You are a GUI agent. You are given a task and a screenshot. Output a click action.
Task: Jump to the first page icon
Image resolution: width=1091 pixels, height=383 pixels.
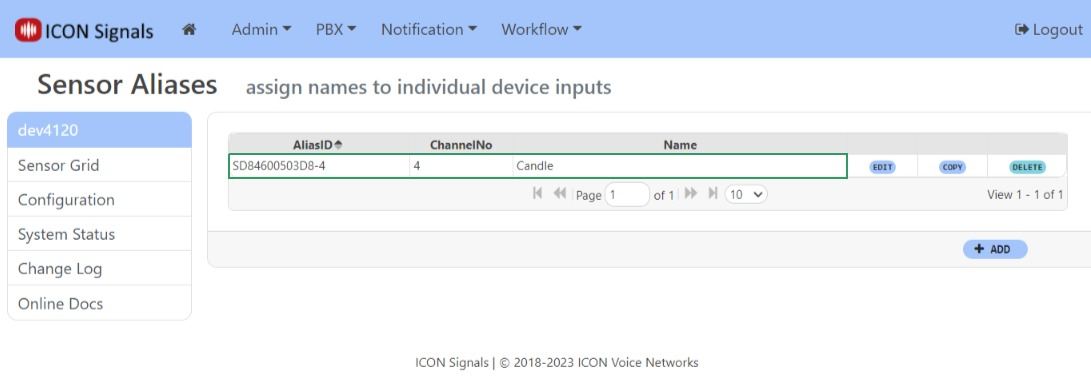(x=537, y=194)
